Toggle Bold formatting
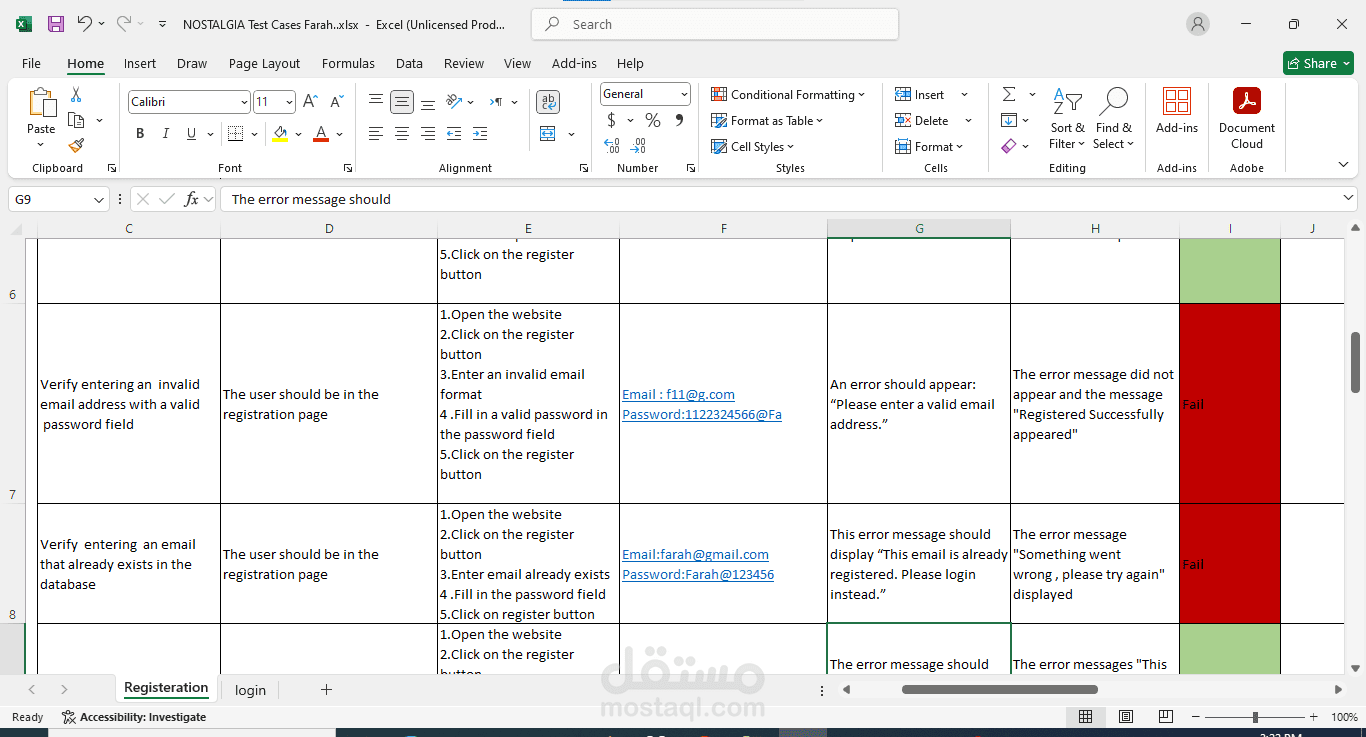The width and height of the screenshot is (1366, 737). 140,134
